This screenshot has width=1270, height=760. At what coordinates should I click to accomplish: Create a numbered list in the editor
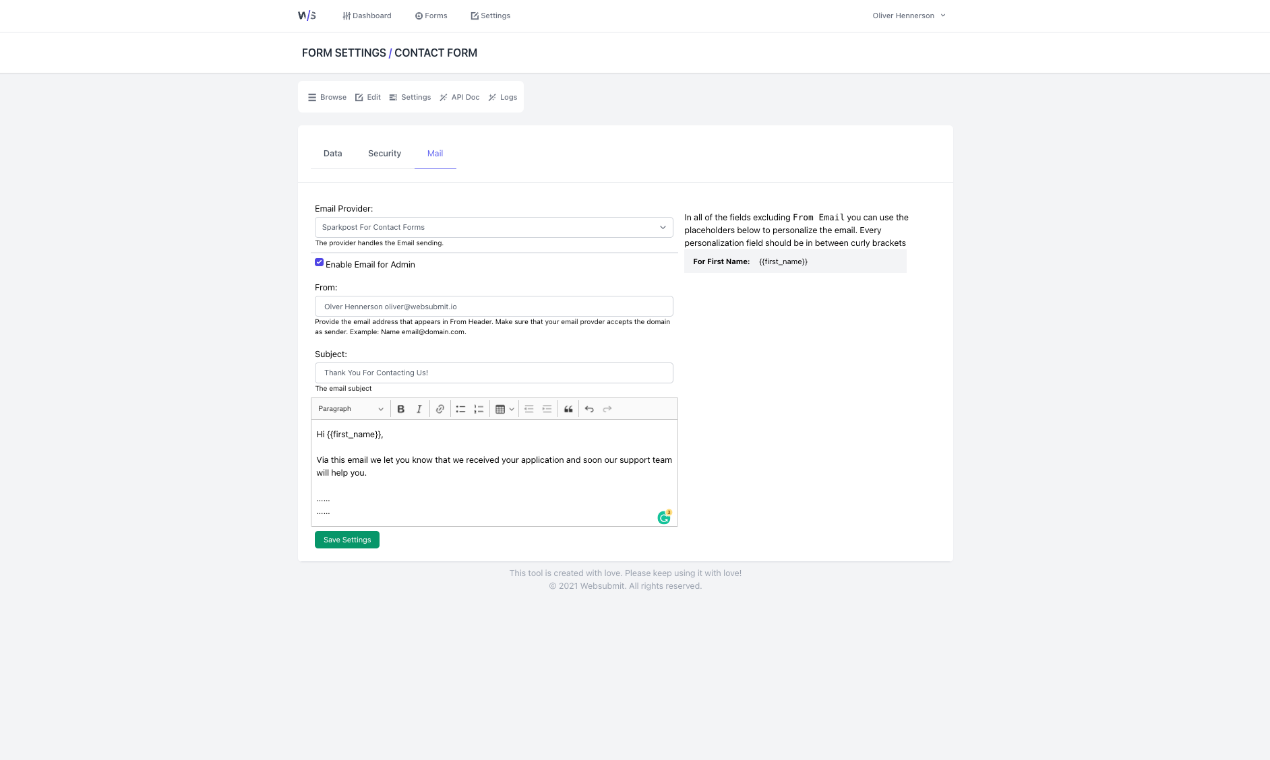[478, 408]
